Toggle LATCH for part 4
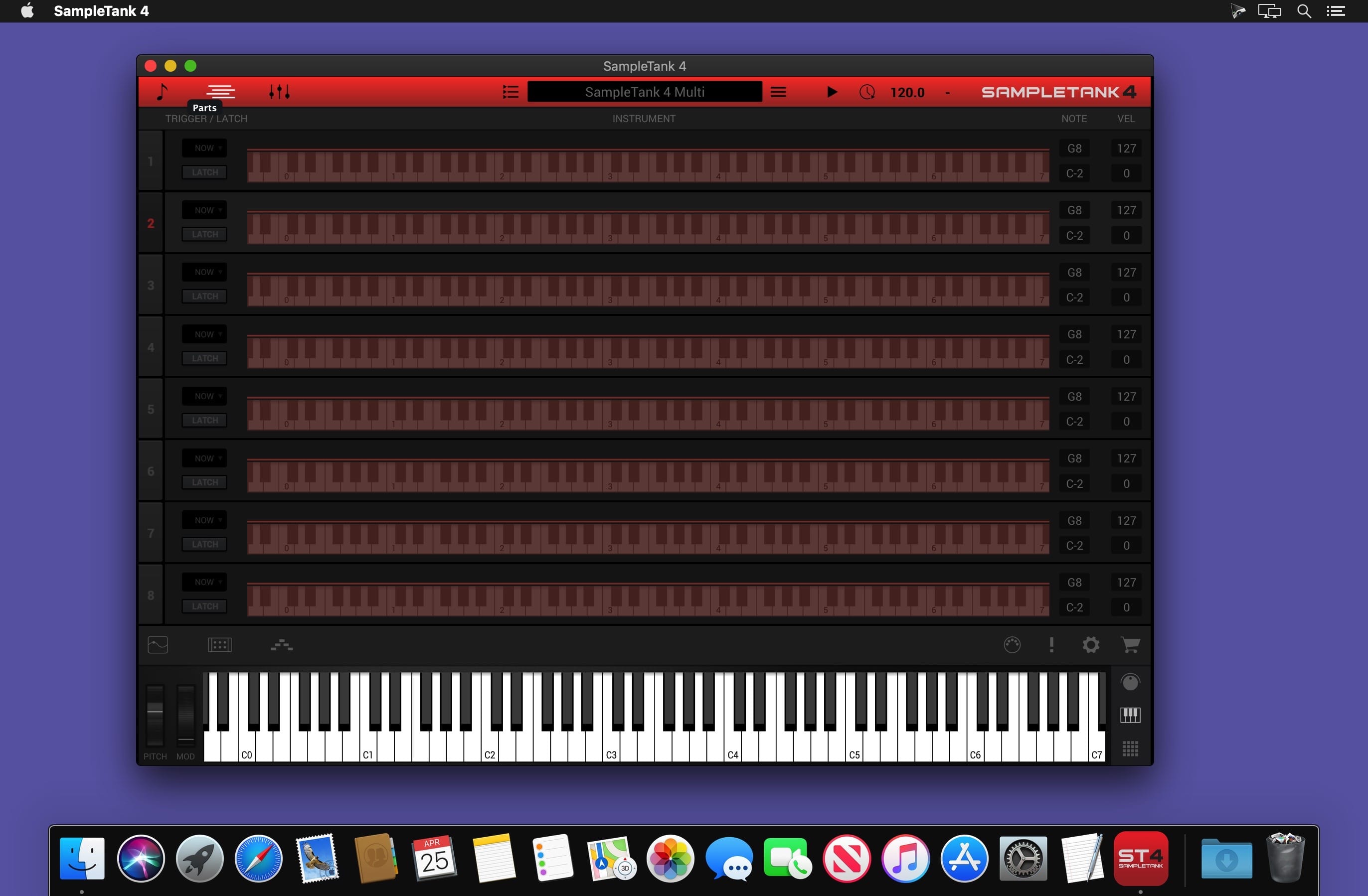 [x=204, y=359]
